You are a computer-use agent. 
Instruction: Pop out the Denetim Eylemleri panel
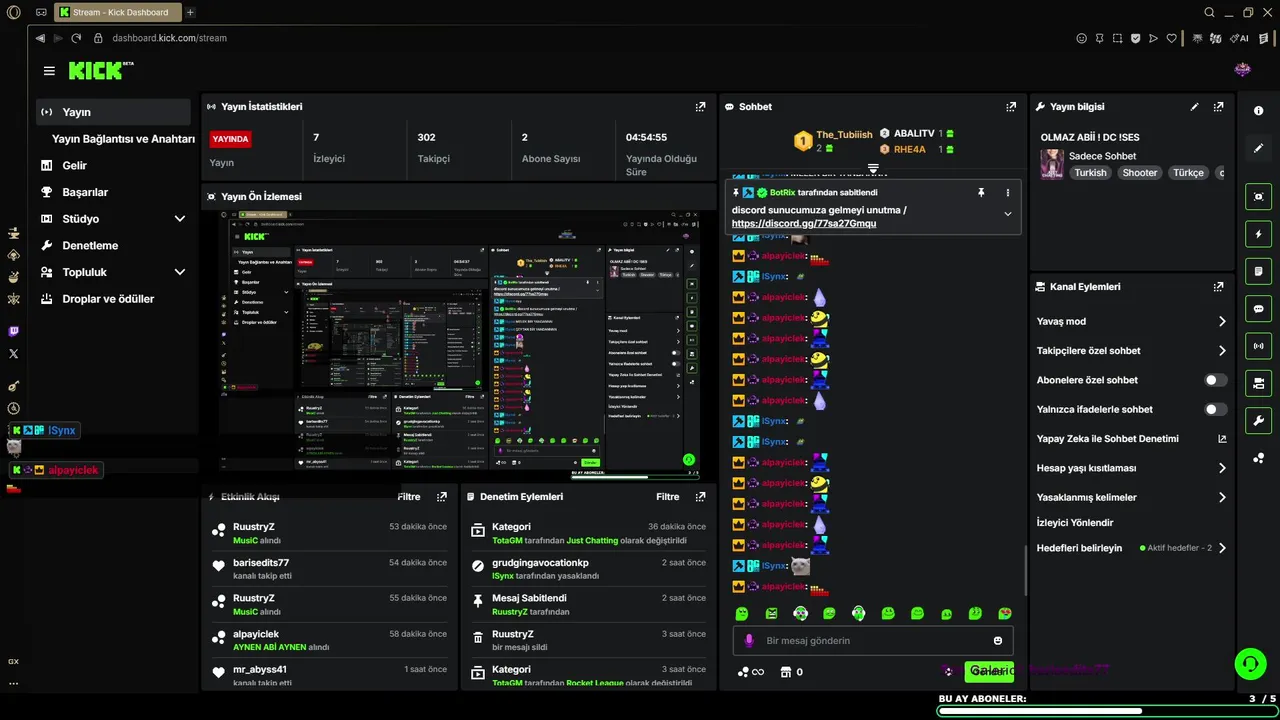tap(700, 497)
